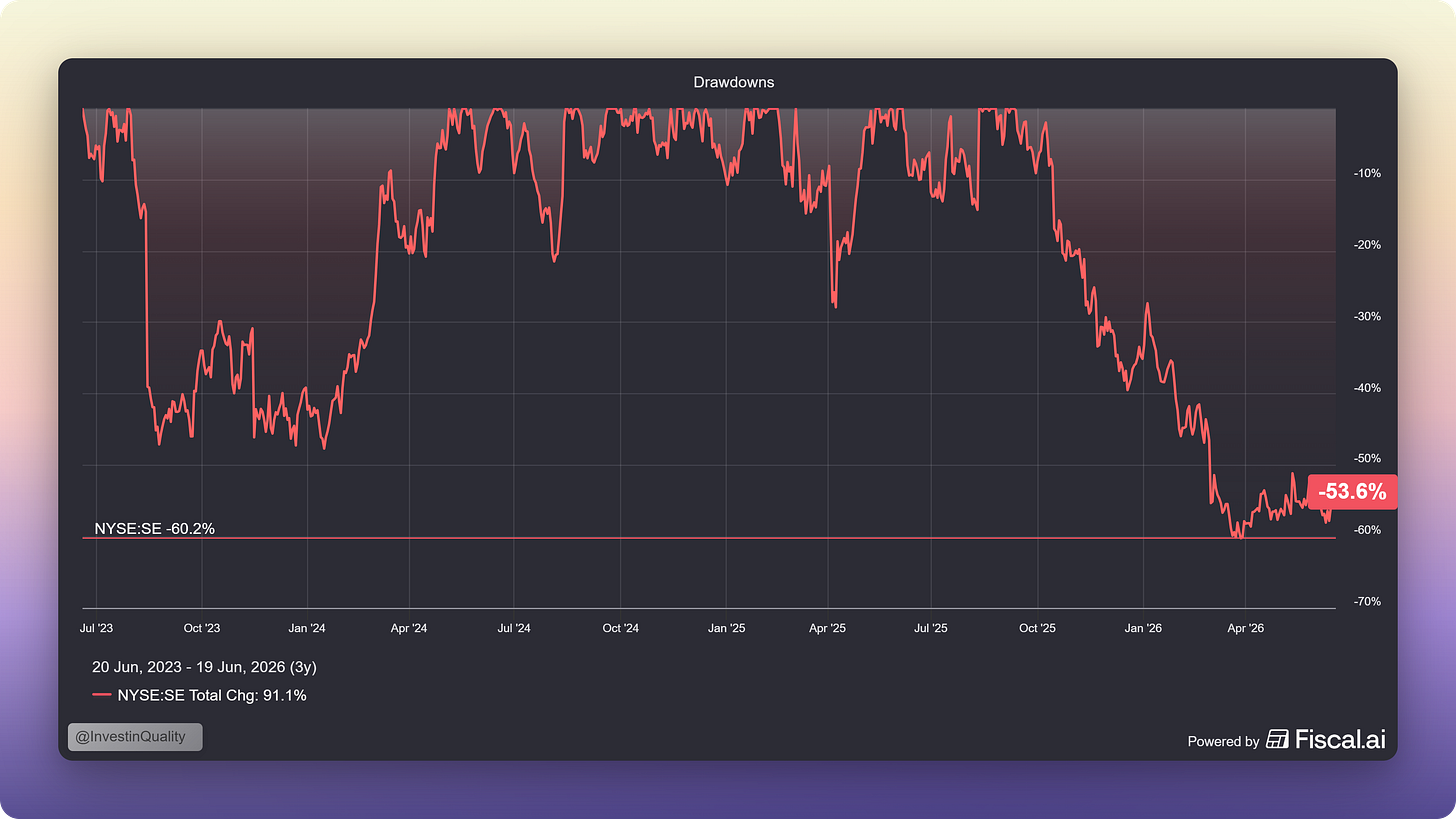
Task: Click the Fiscal.ai logo icon
Action: [1277, 739]
